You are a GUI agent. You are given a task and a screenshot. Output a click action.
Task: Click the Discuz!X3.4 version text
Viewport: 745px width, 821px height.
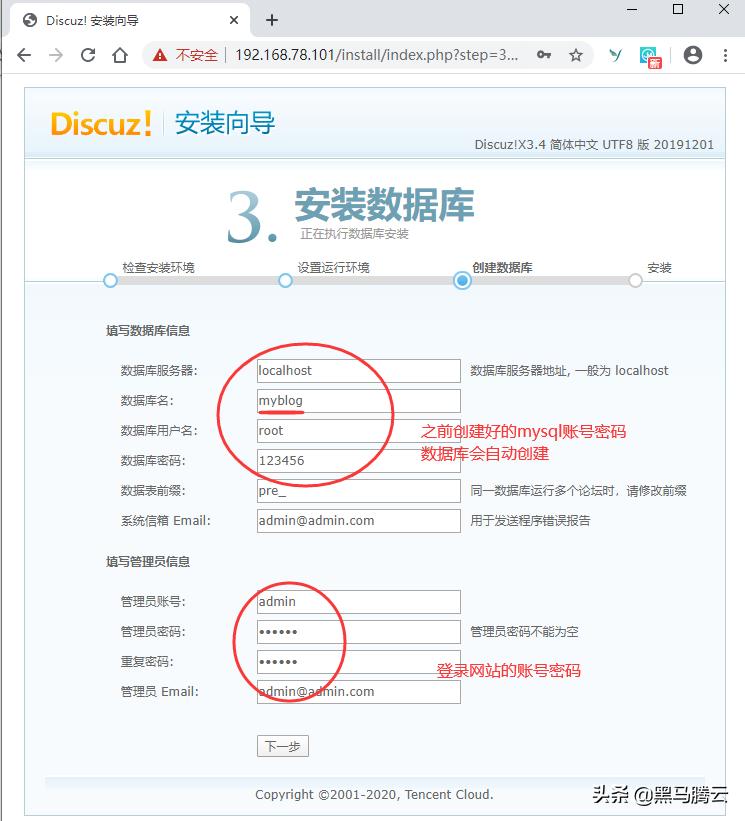click(594, 145)
